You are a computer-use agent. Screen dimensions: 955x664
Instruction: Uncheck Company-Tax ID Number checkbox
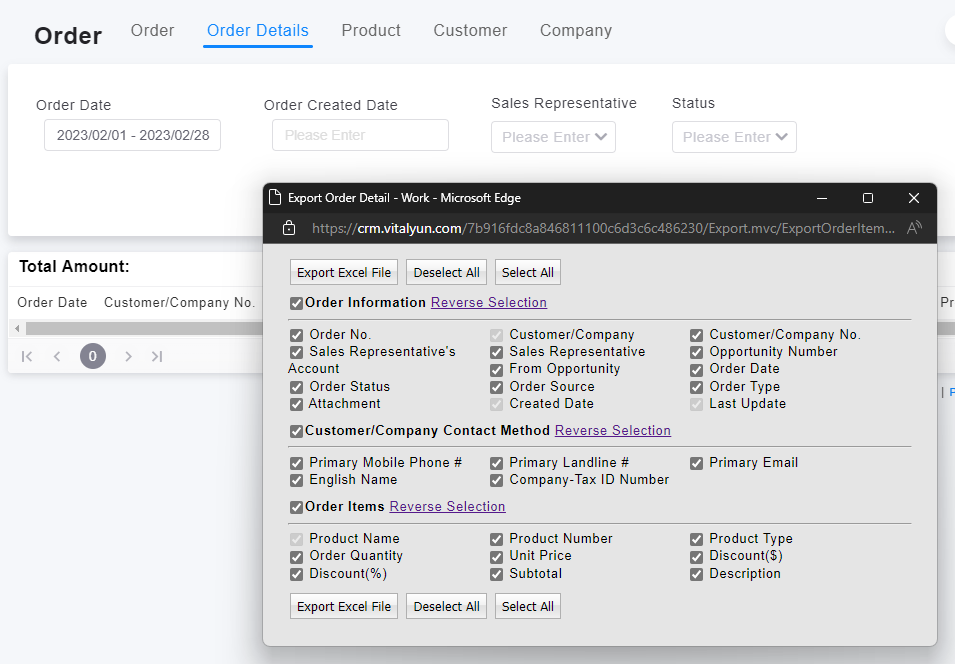pos(496,481)
